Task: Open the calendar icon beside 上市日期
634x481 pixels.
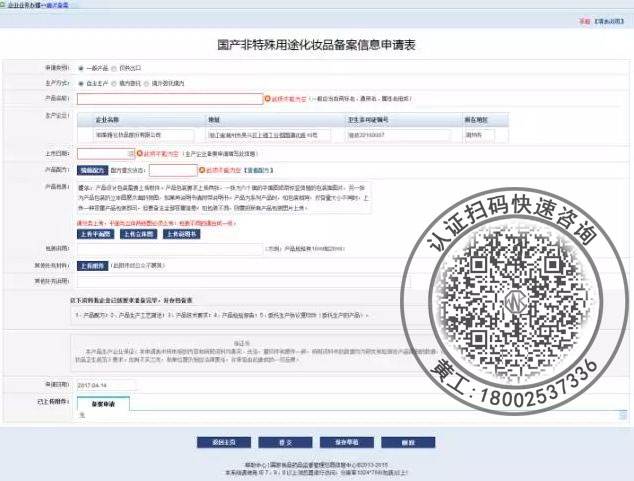Action: [131, 154]
